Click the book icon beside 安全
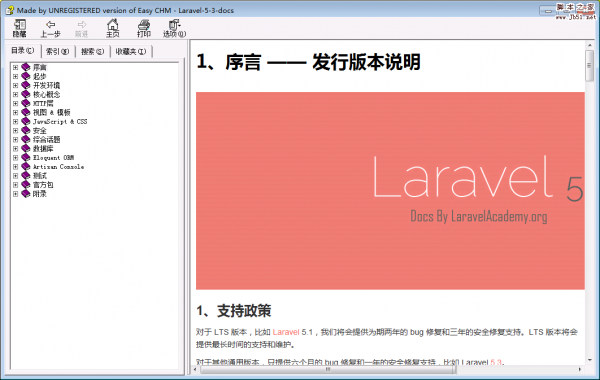Image resolution: width=600 pixels, height=380 pixels. pyautogui.click(x=26, y=131)
